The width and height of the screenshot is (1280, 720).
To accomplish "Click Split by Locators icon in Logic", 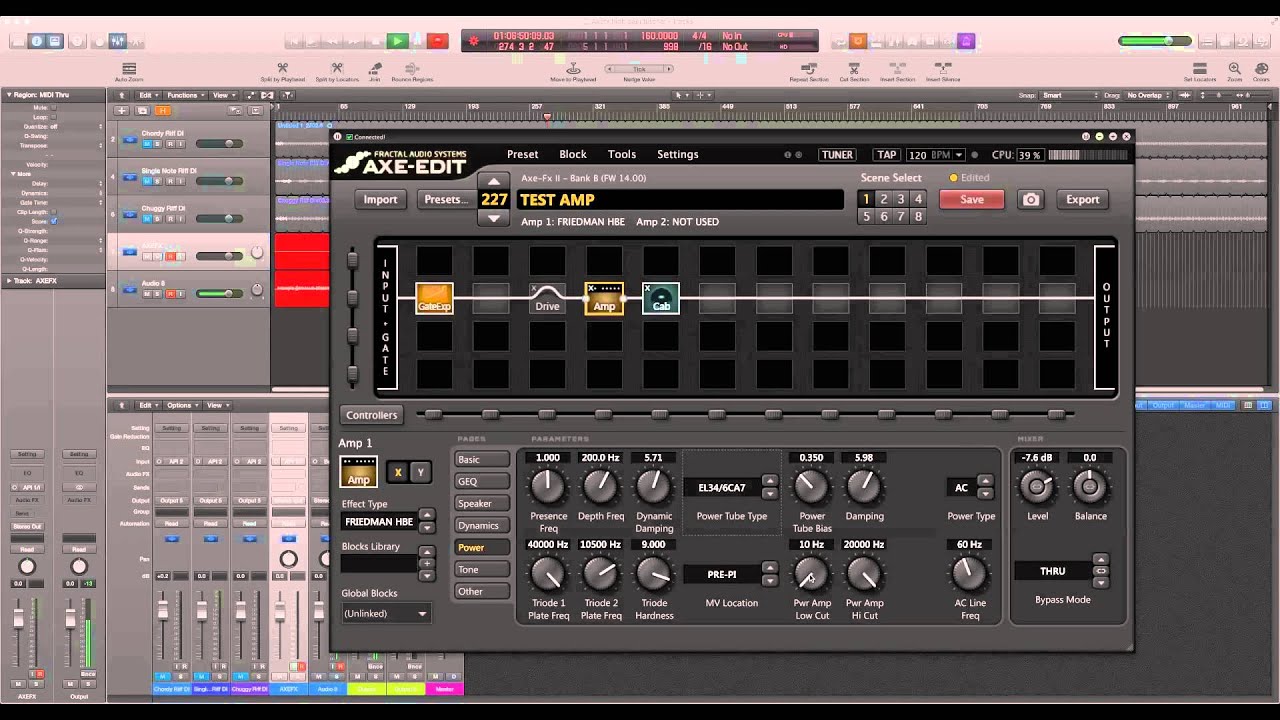I will point(337,69).
